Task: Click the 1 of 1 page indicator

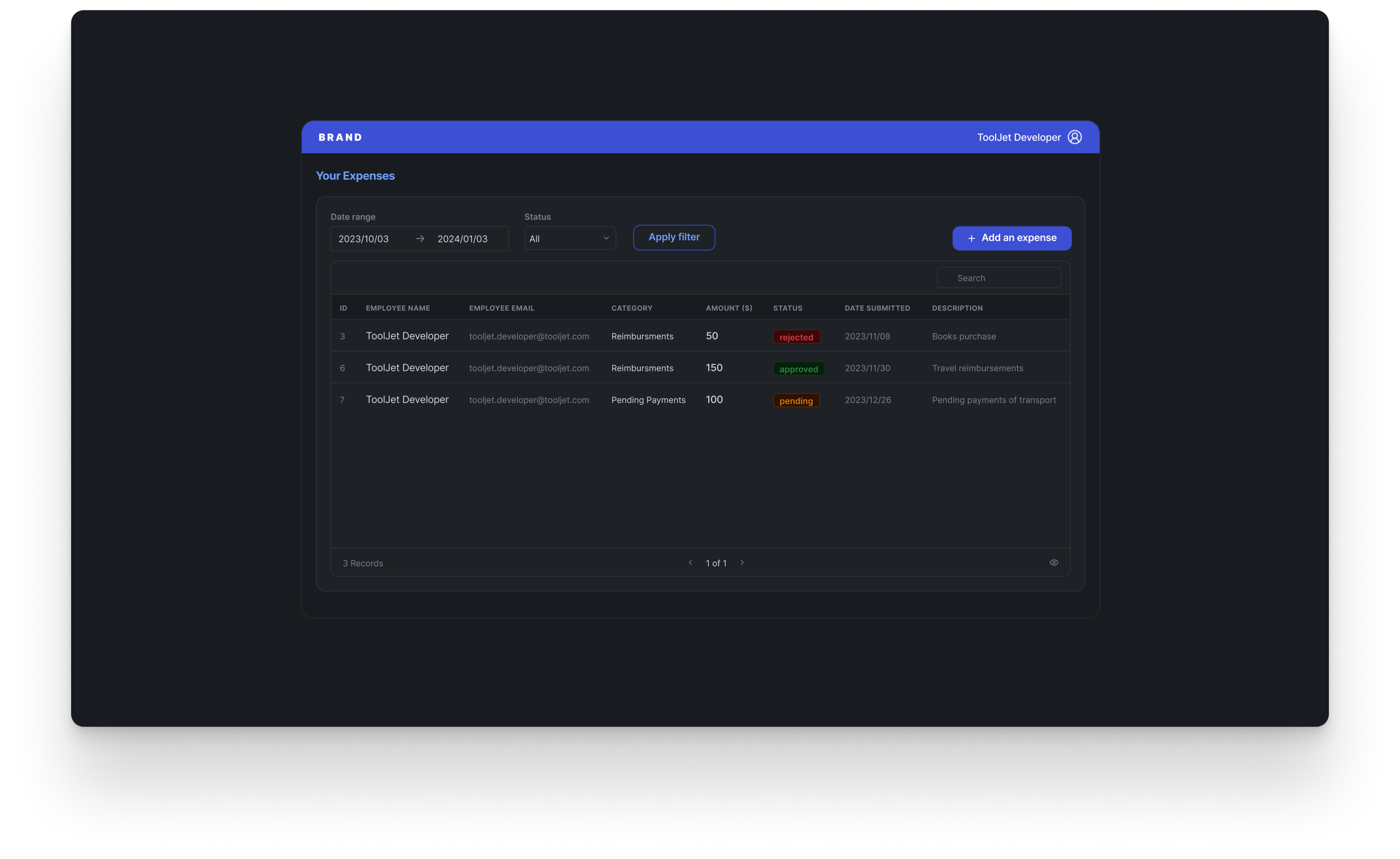Action: point(716,563)
